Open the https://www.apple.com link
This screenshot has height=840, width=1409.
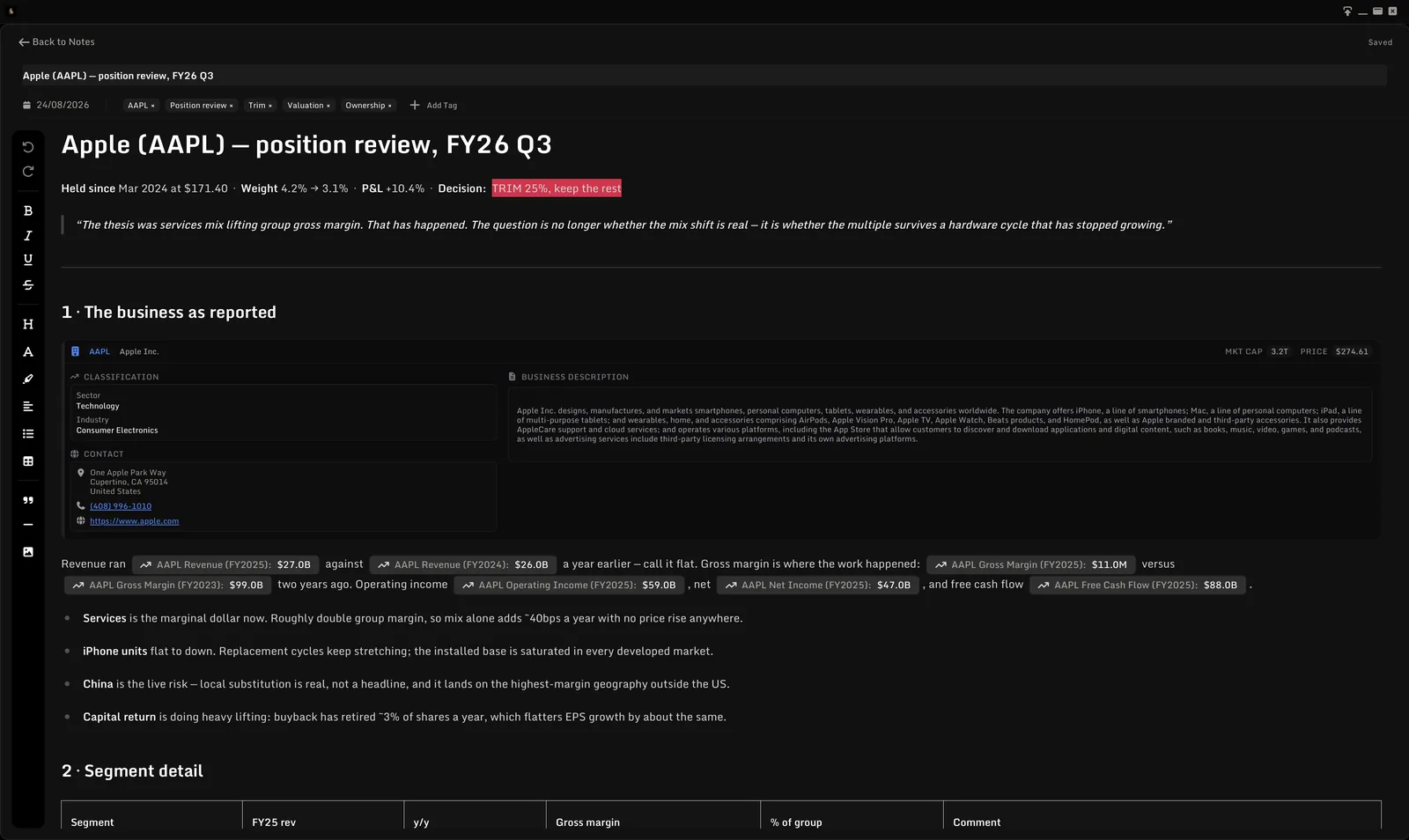click(134, 521)
